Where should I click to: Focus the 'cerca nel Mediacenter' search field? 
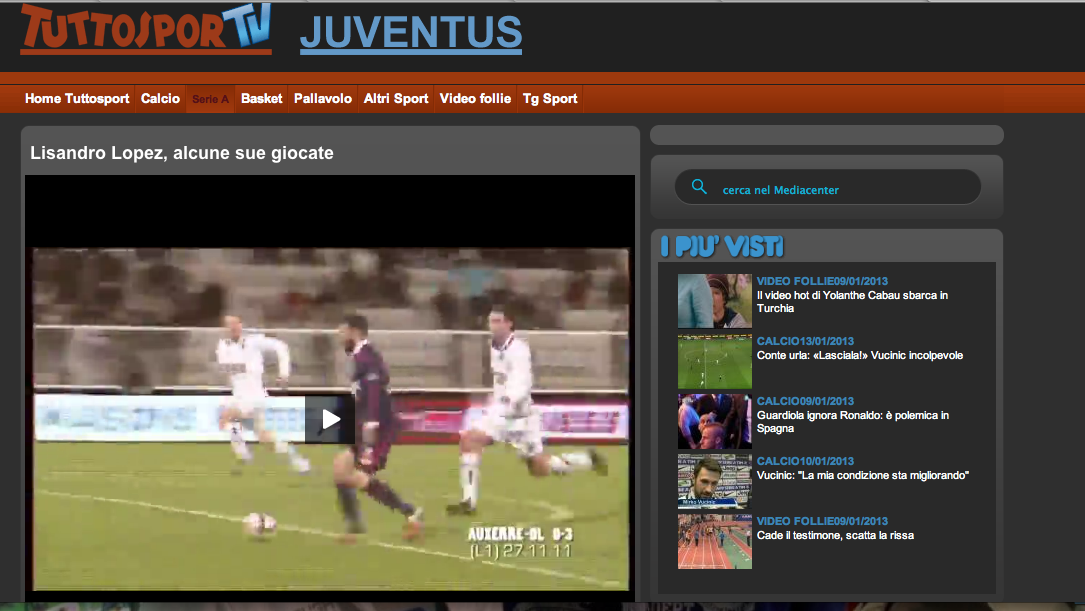pos(840,189)
